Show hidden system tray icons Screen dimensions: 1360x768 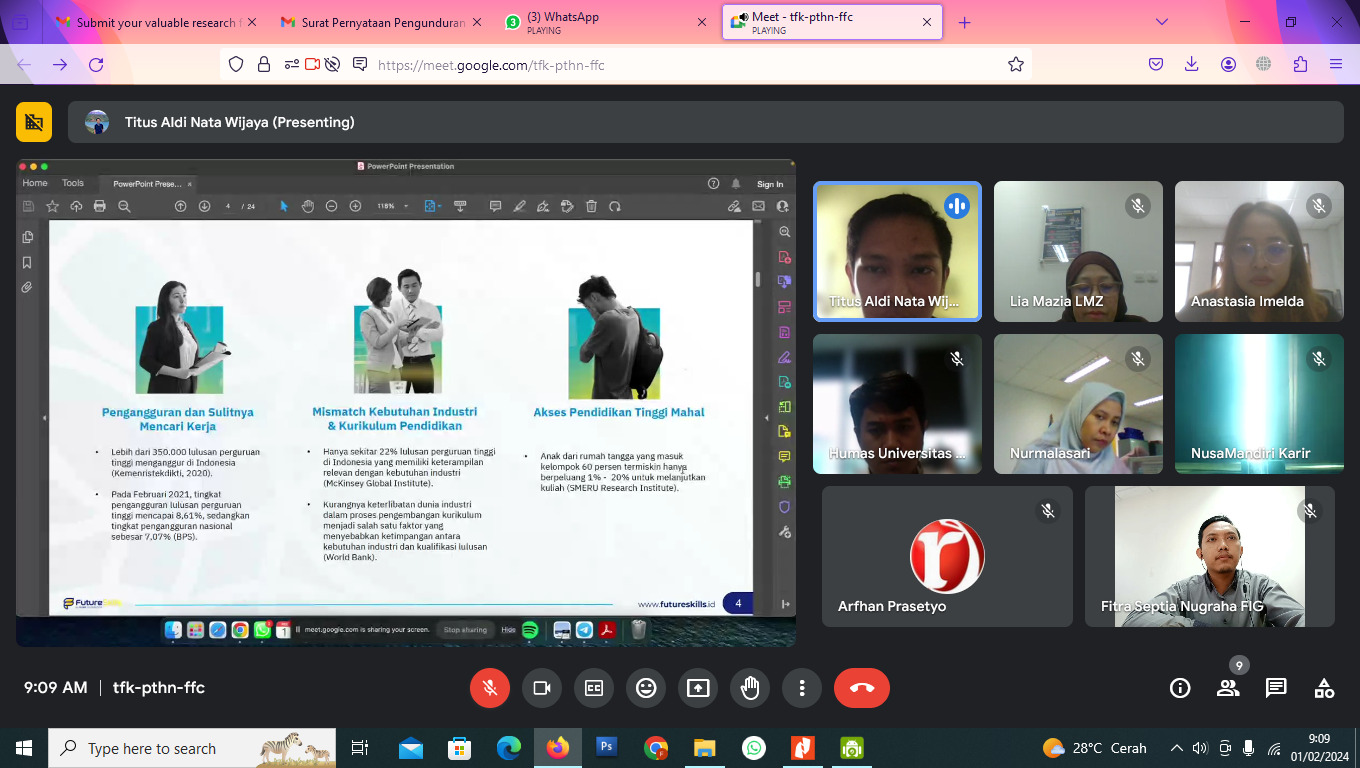[1176, 748]
